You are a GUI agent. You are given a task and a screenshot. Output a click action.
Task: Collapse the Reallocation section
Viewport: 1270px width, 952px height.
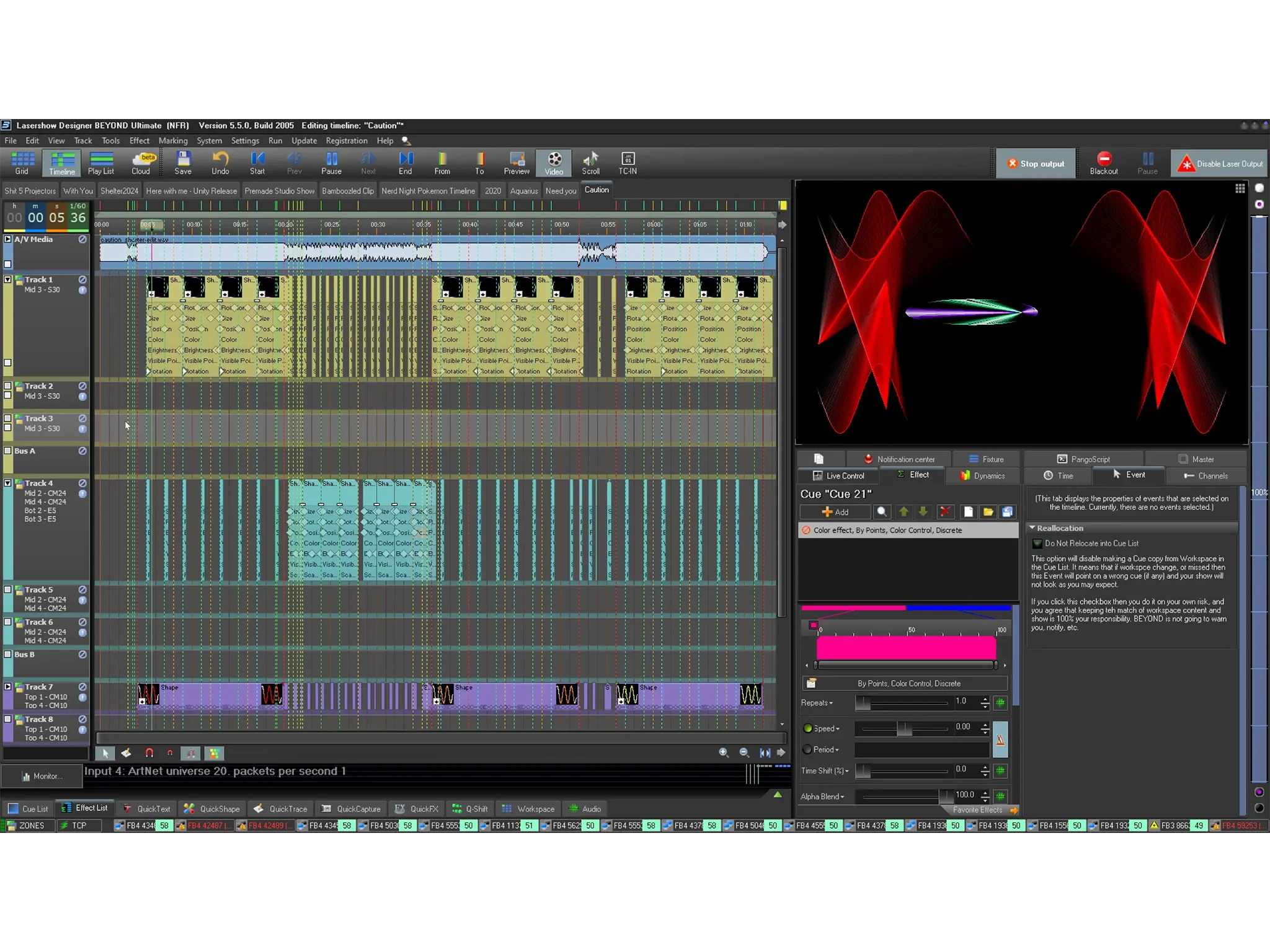point(1032,528)
